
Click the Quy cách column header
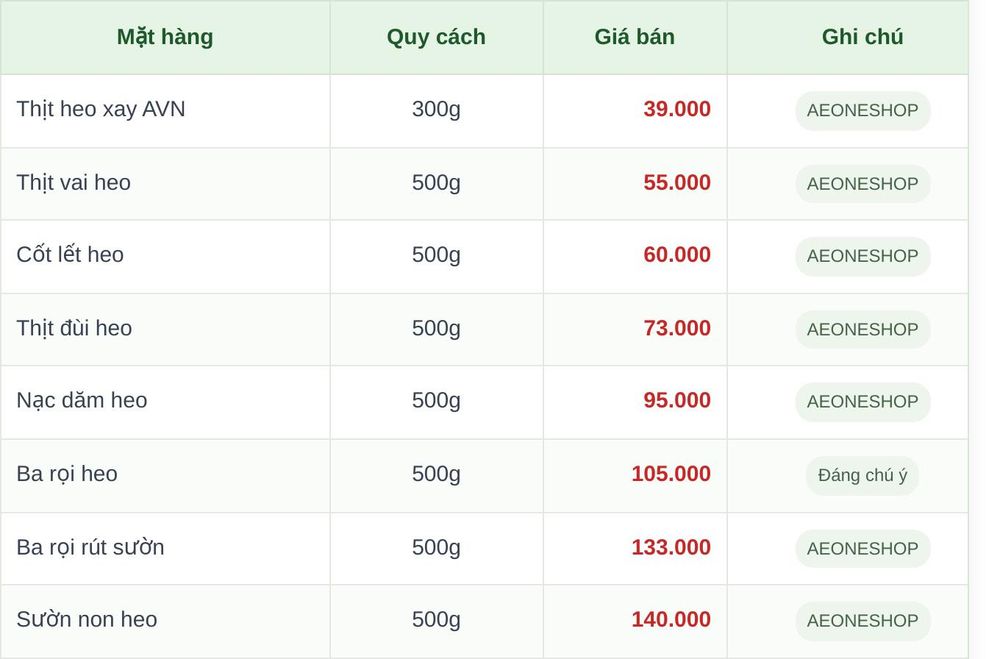click(436, 37)
